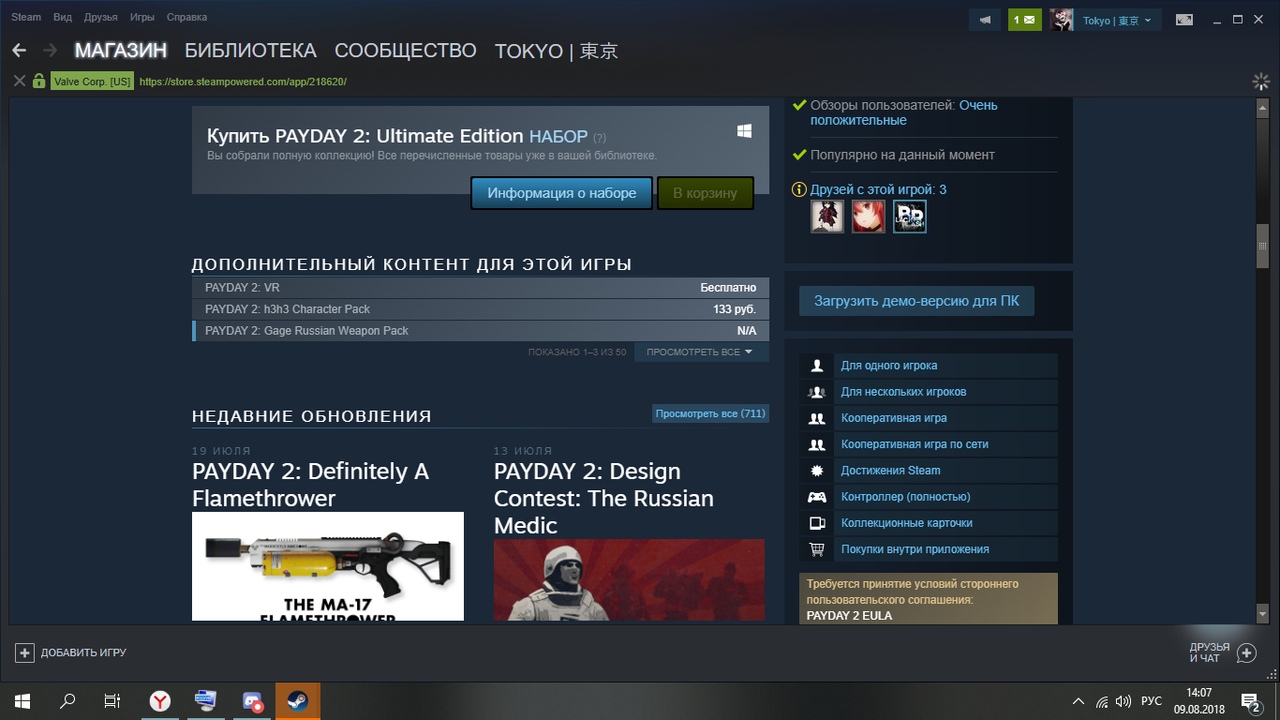Select the МАГАЗИН store tab
Image resolution: width=1280 pixels, height=720 pixels.
click(121, 51)
